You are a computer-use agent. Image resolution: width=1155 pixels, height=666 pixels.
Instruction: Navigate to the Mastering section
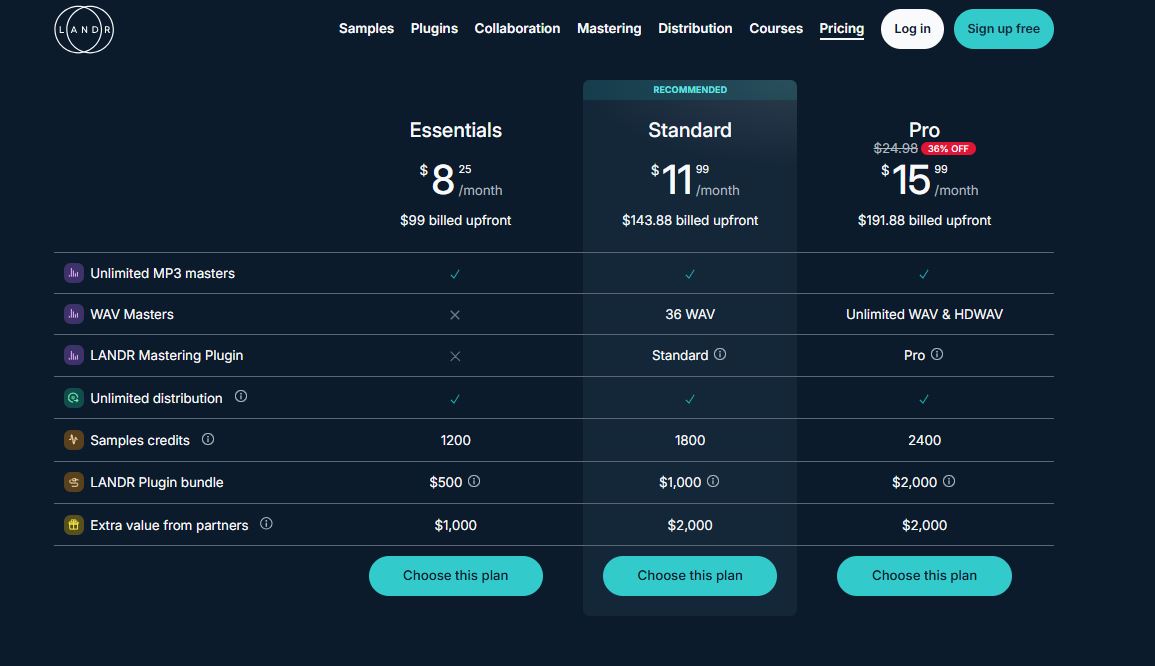point(609,28)
